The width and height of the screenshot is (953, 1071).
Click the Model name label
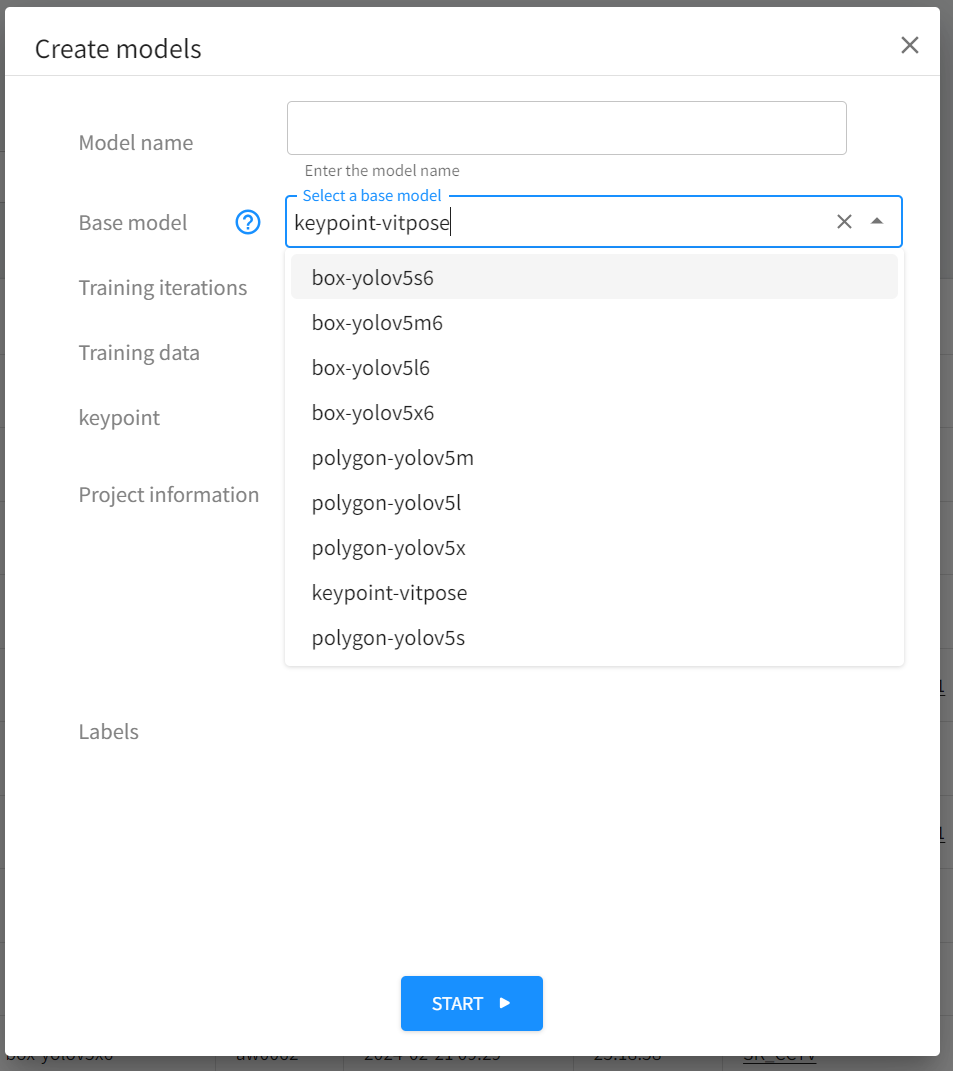point(136,143)
